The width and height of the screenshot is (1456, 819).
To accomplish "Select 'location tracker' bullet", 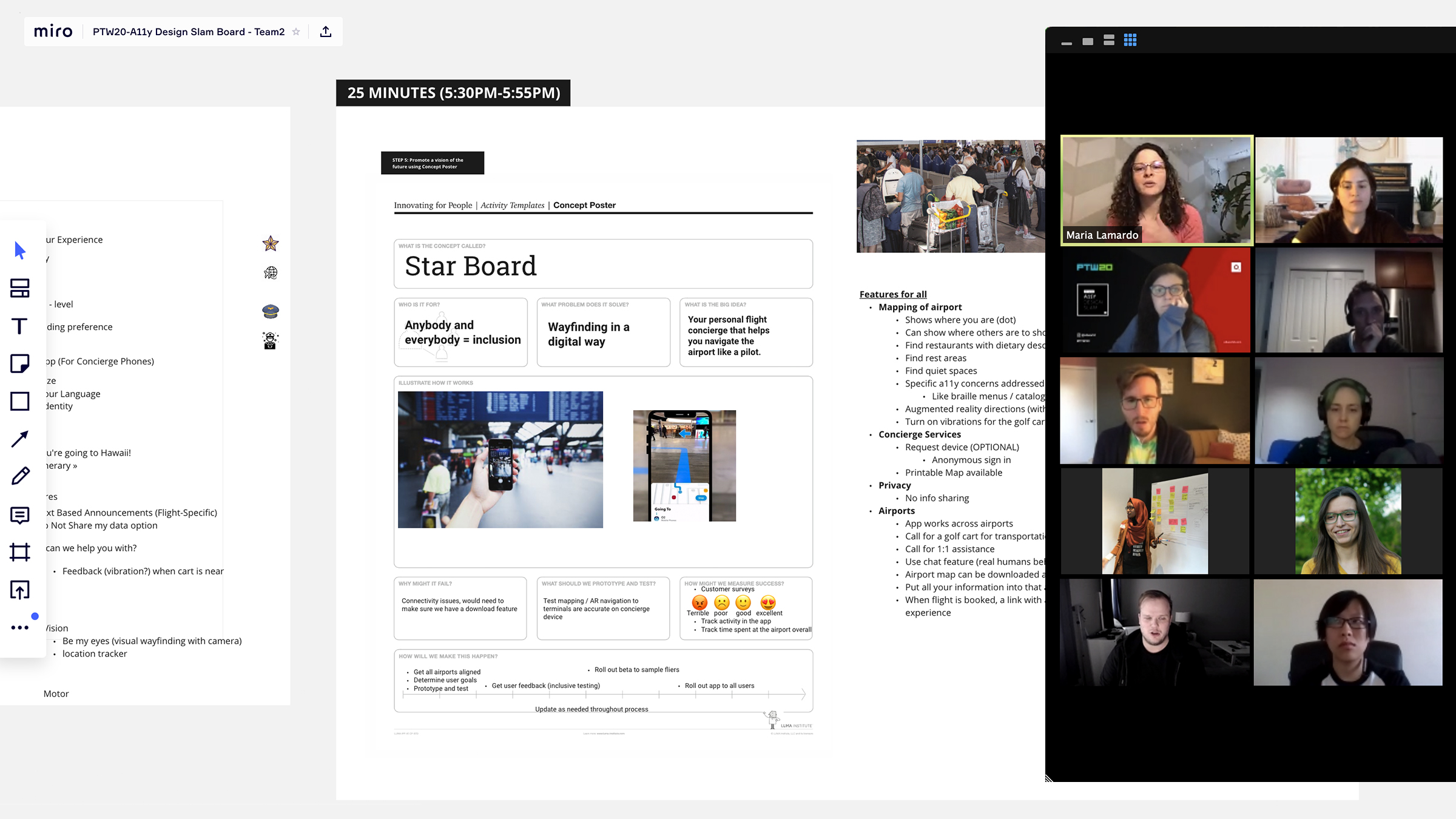I will click(x=95, y=653).
